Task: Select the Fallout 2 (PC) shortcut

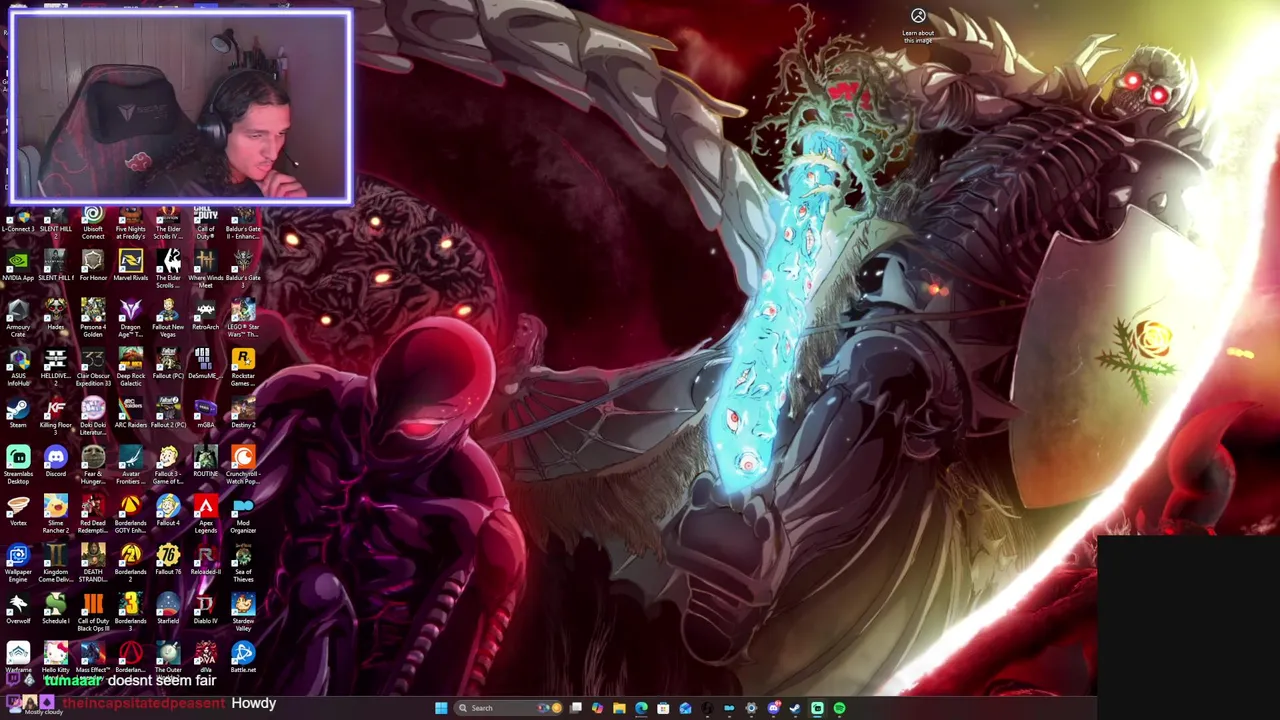Action: pos(168,413)
